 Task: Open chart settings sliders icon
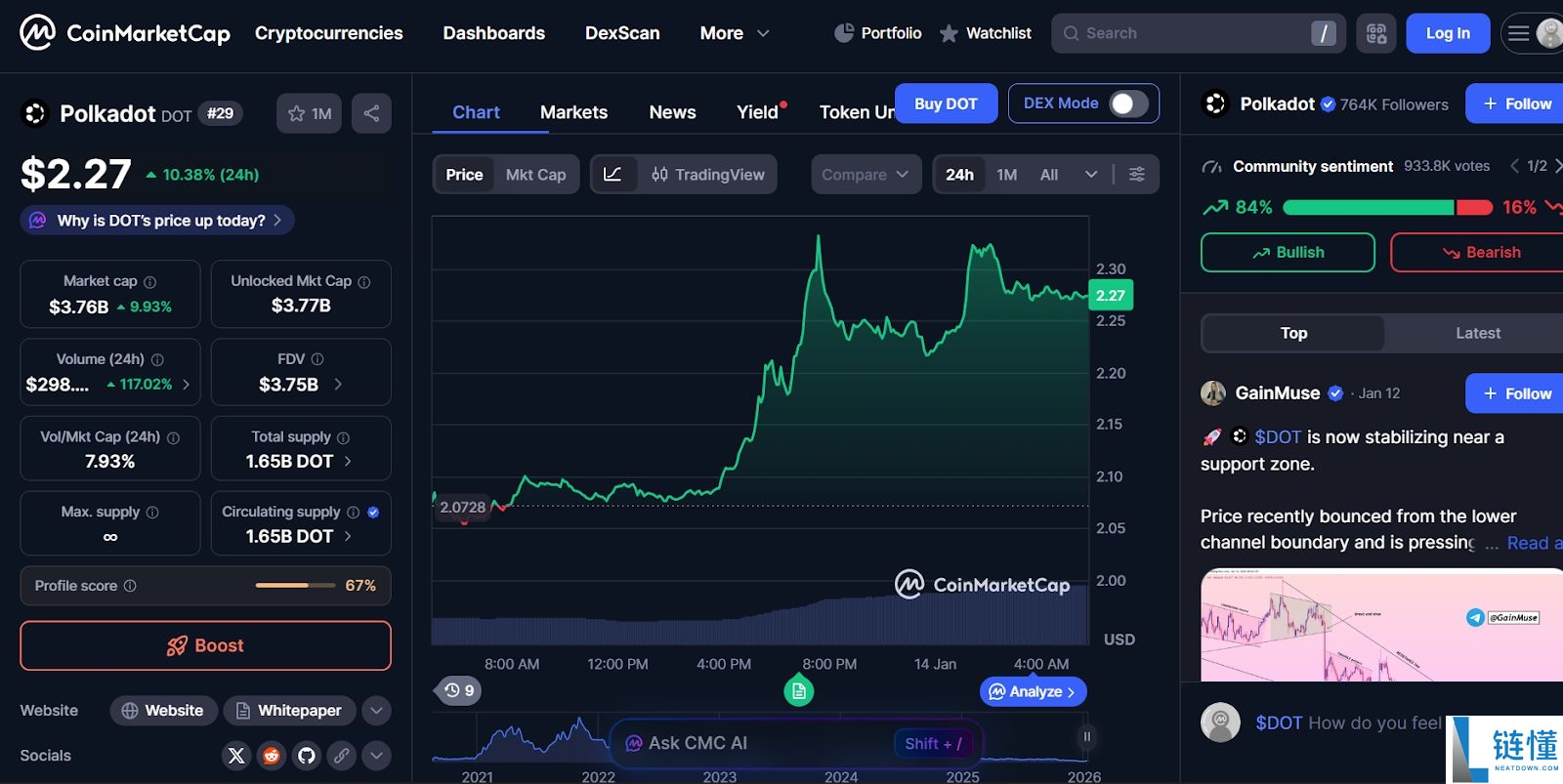click(1137, 174)
